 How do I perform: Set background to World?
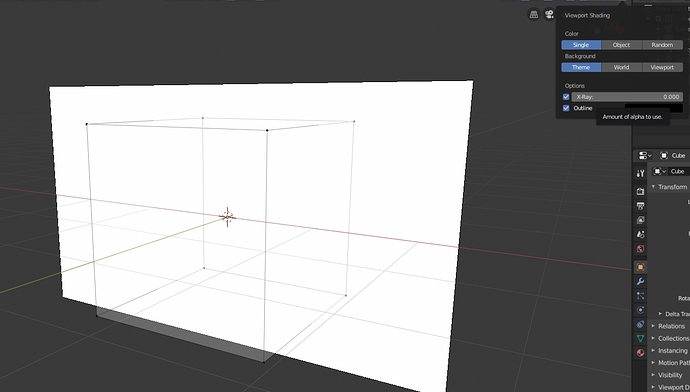pyautogui.click(x=621, y=67)
